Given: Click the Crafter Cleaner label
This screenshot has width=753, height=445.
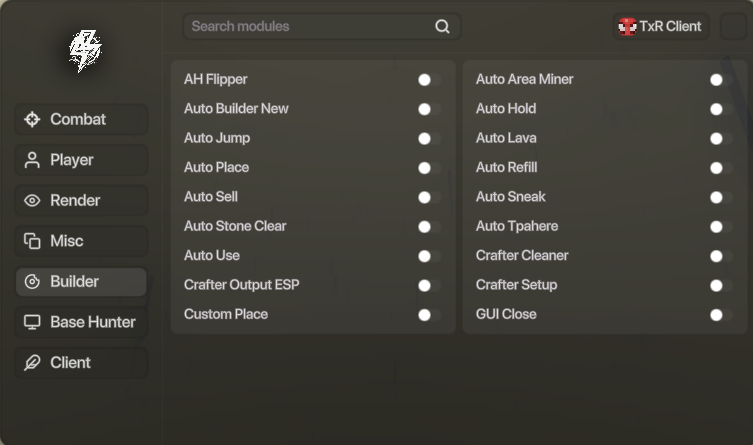Looking at the screenshot, I should coord(522,255).
